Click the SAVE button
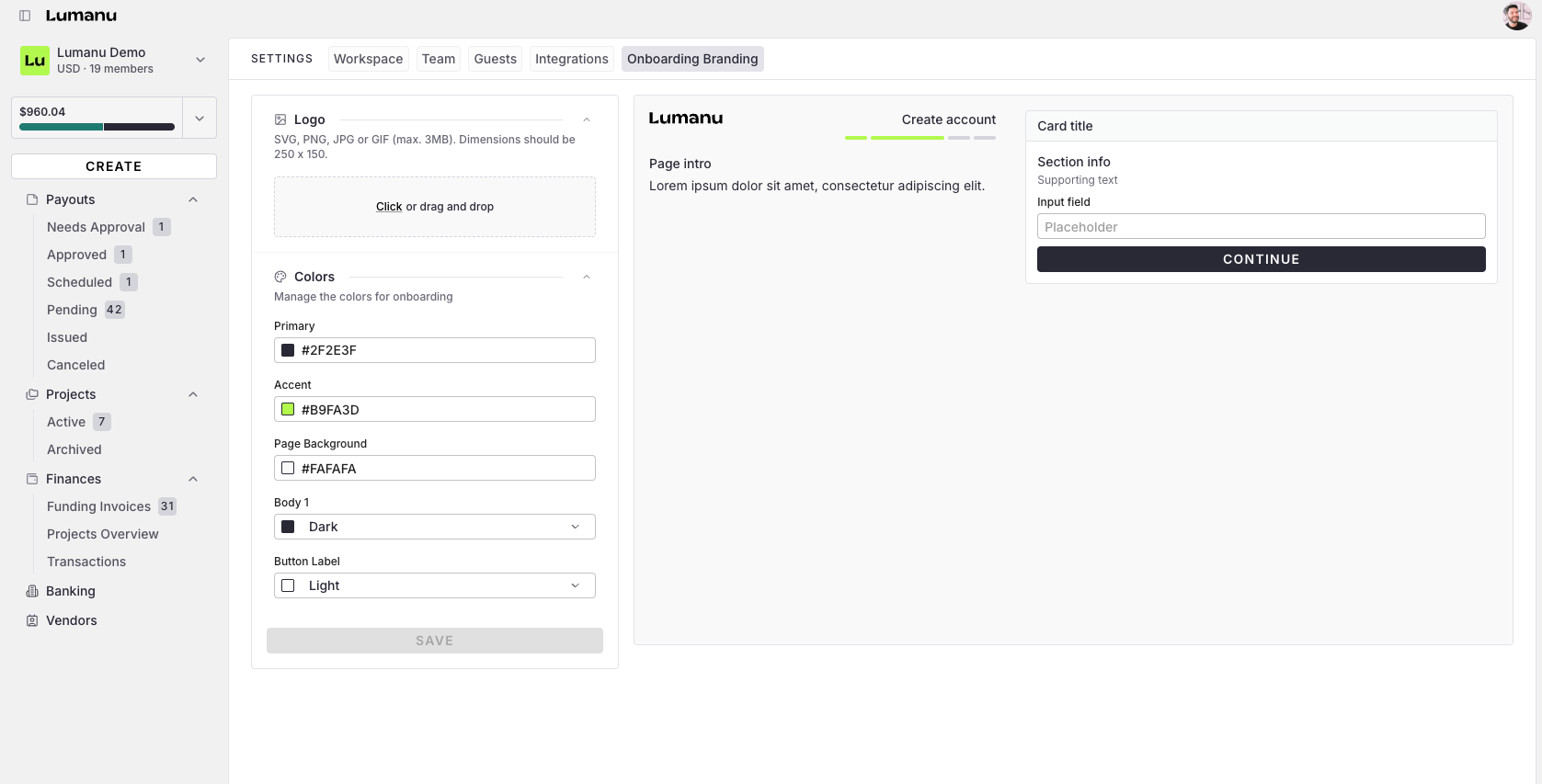This screenshot has width=1542, height=784. [x=435, y=641]
